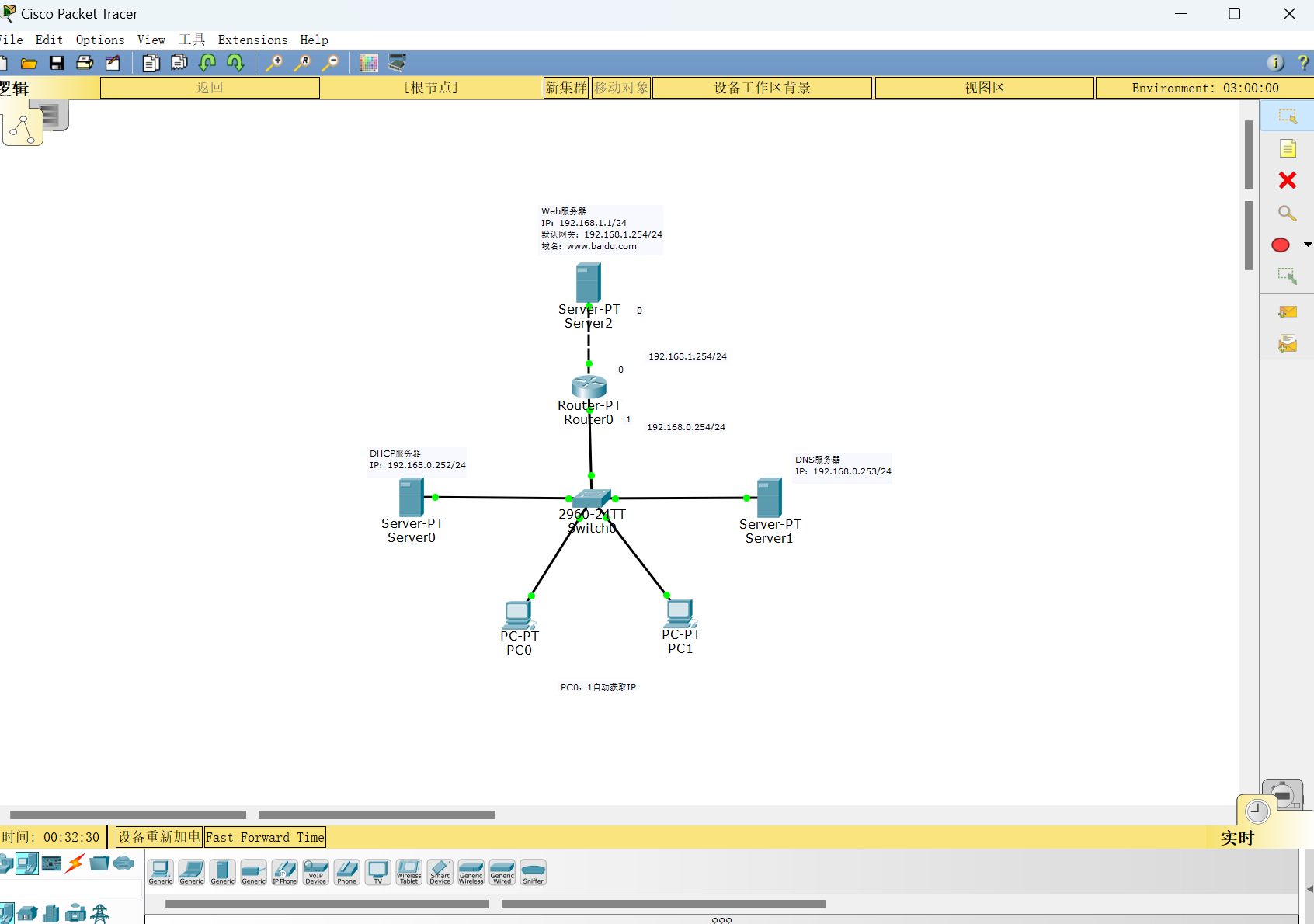Open the Edit menu
Viewport: 1314px width, 924px height.
49,40
